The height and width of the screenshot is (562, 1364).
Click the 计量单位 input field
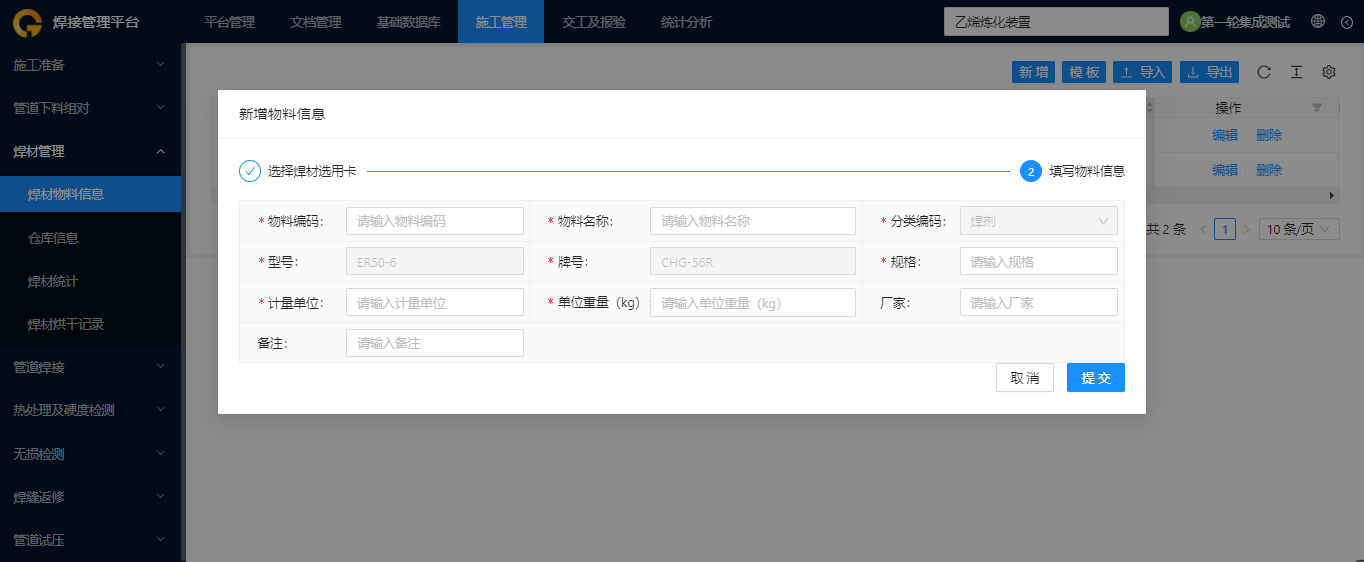tap(435, 303)
